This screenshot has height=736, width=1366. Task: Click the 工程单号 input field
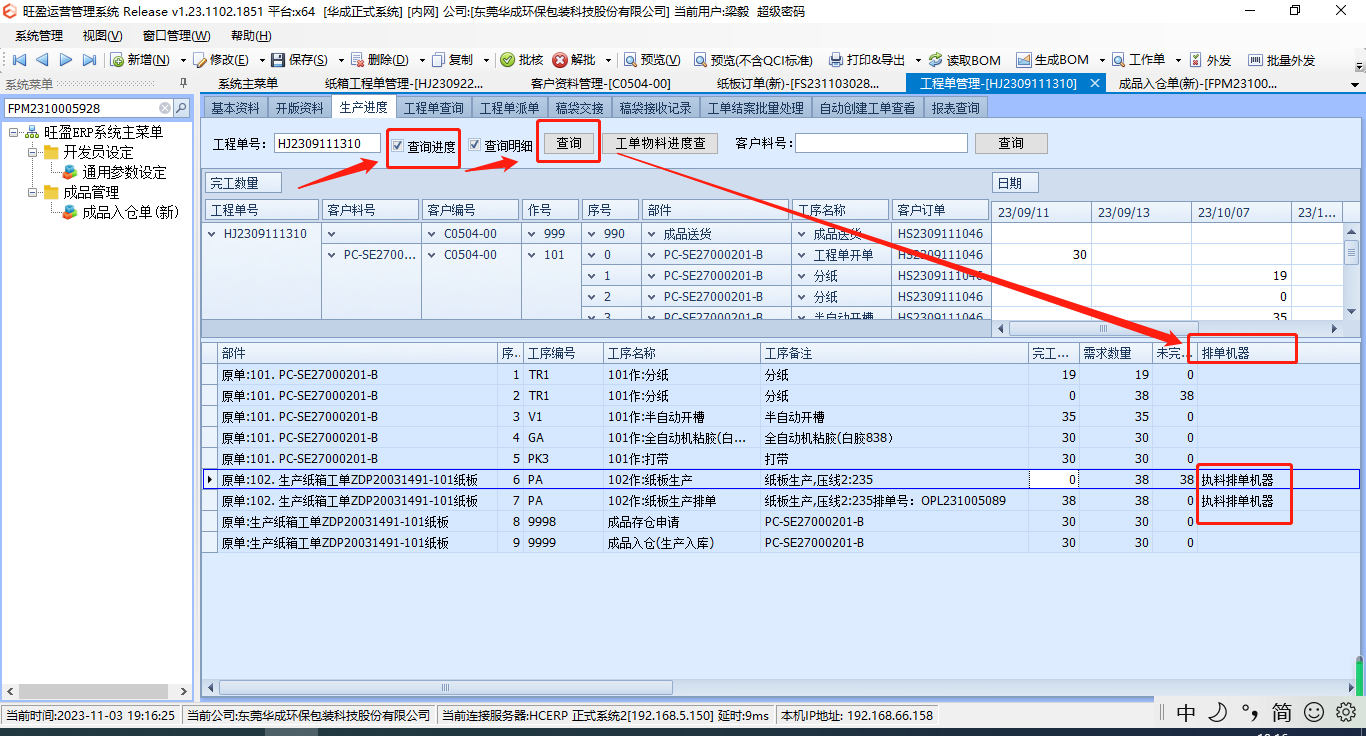(327, 144)
